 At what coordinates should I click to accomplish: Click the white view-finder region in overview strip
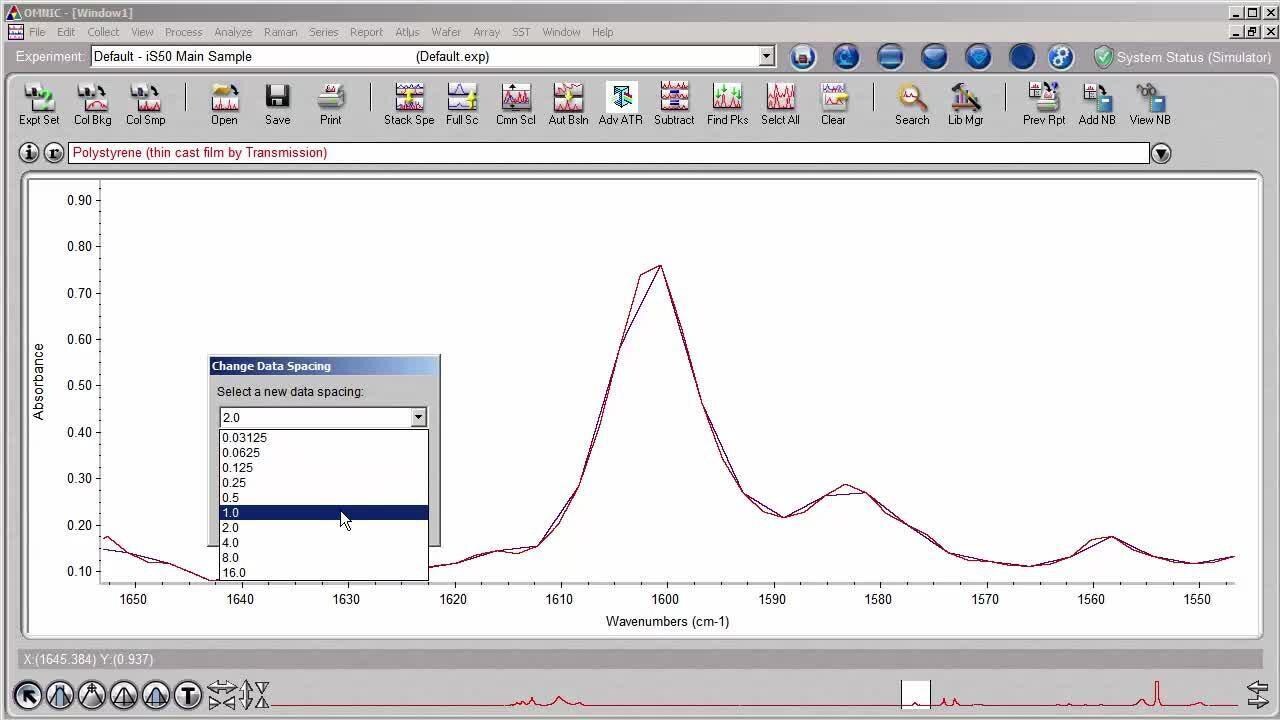pos(915,693)
